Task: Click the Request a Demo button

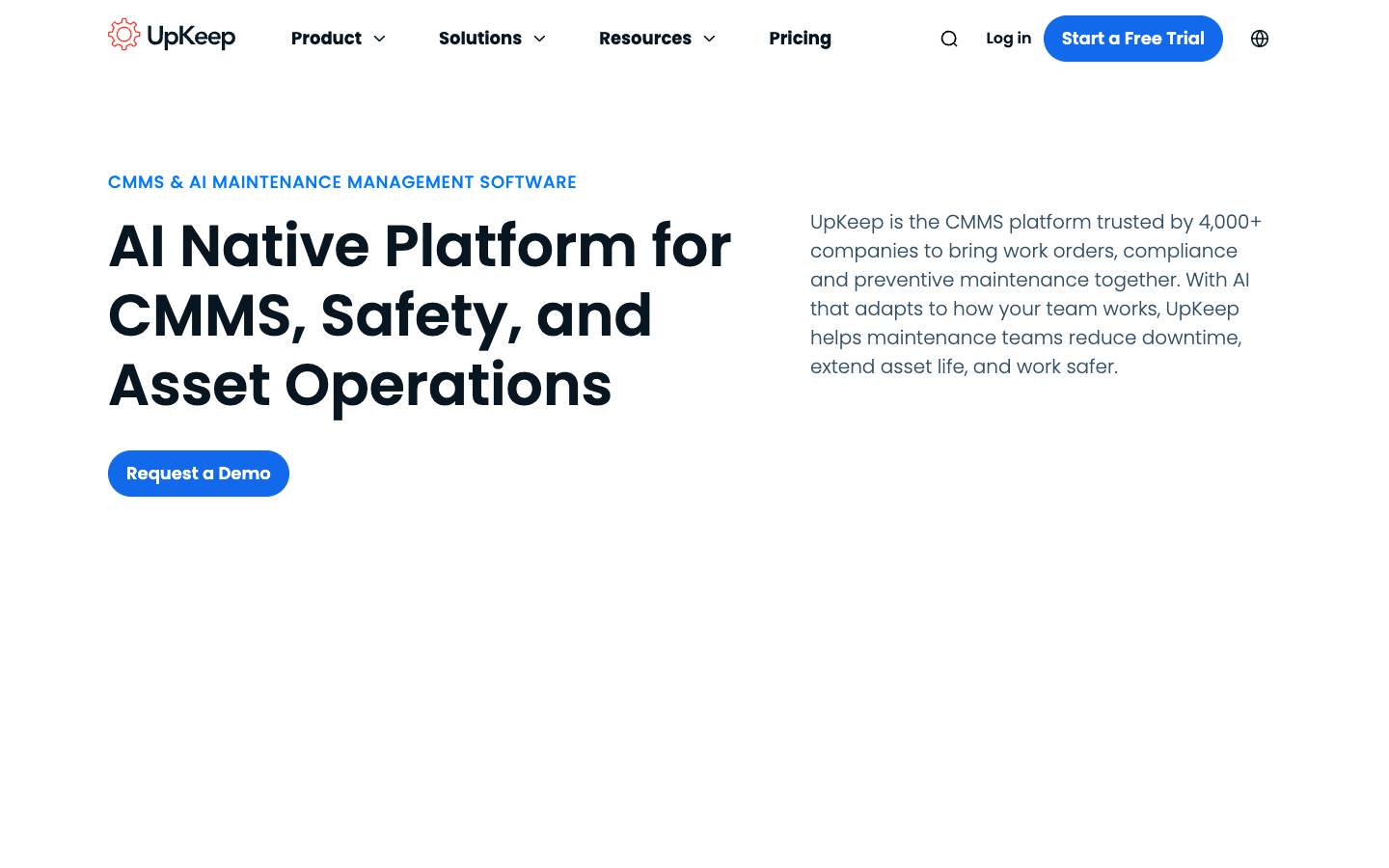Action: pyautogui.click(x=199, y=474)
